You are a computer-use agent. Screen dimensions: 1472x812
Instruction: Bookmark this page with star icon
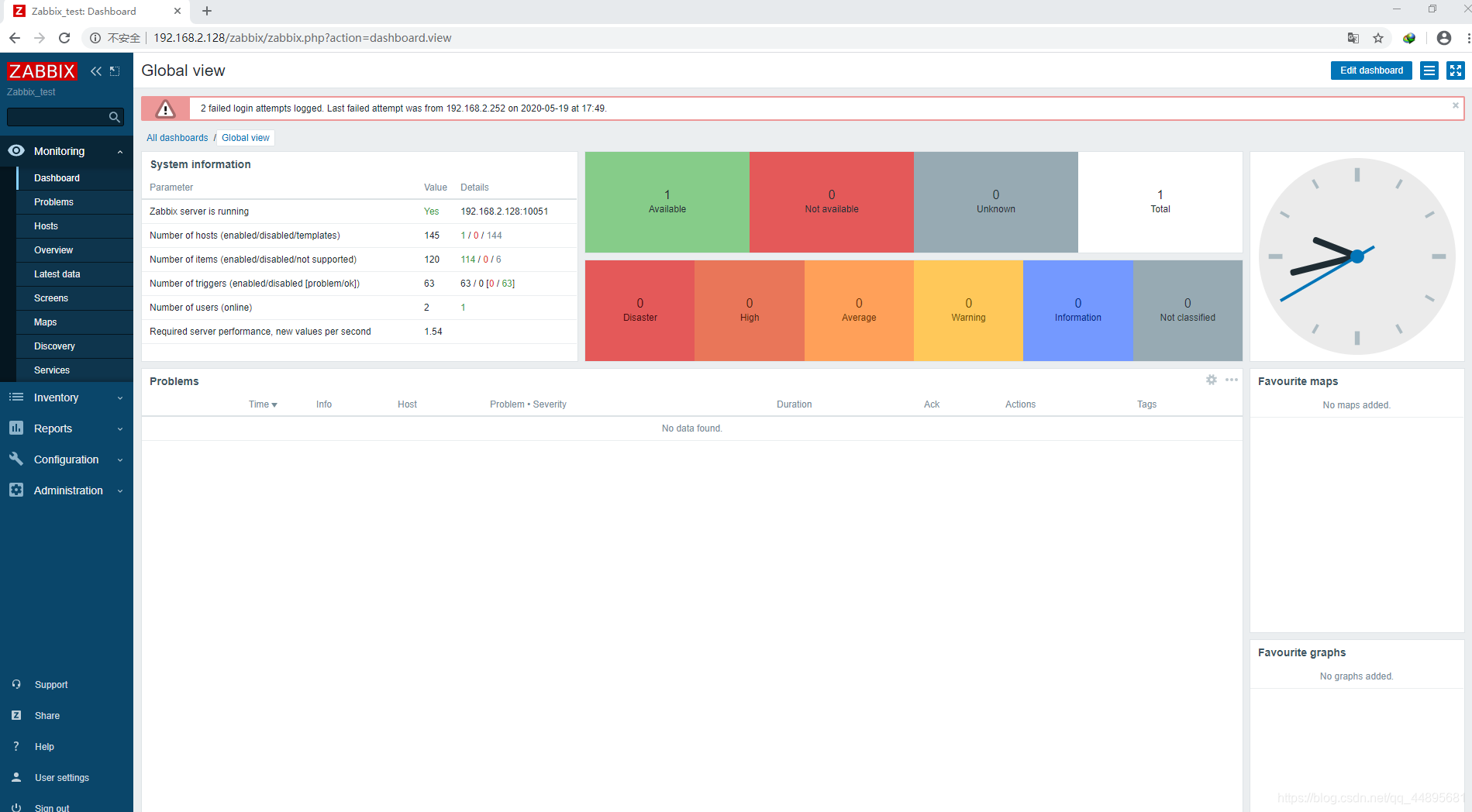point(1378,38)
